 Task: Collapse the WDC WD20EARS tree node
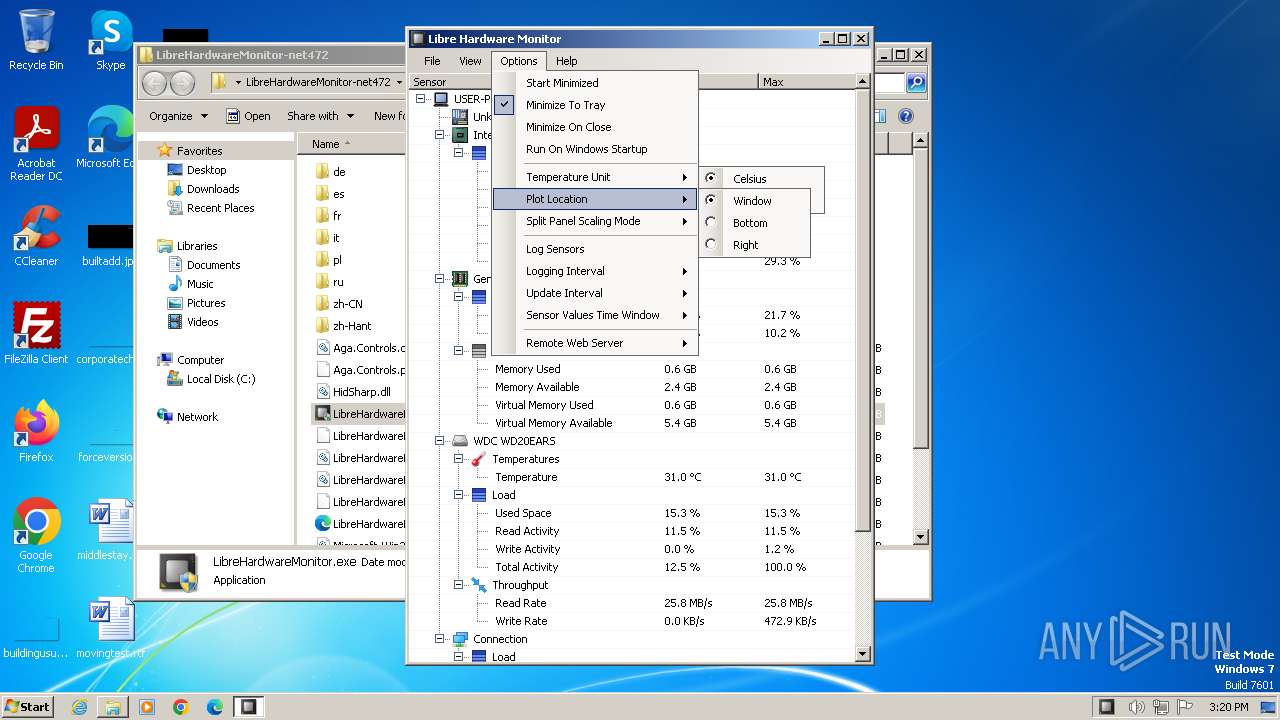440,441
